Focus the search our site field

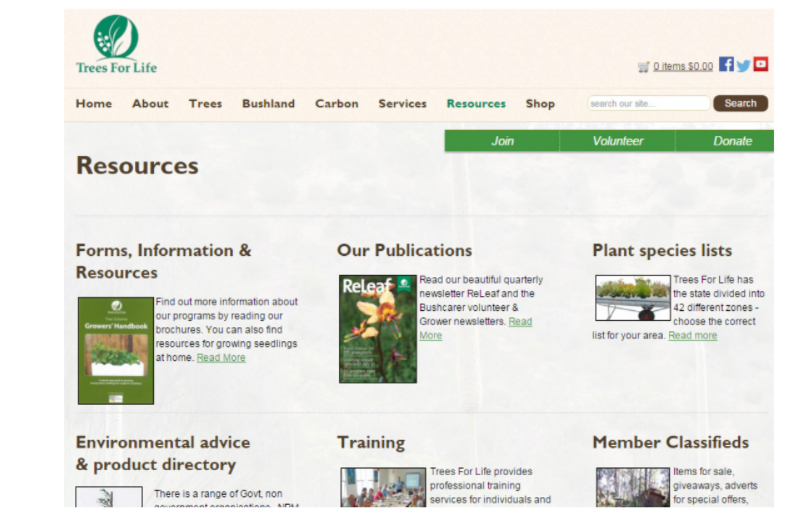pyautogui.click(x=648, y=103)
